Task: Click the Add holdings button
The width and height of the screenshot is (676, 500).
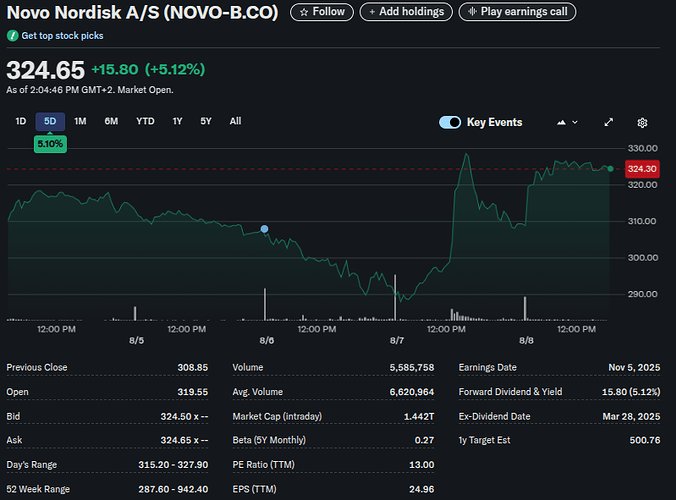Action: [x=406, y=12]
